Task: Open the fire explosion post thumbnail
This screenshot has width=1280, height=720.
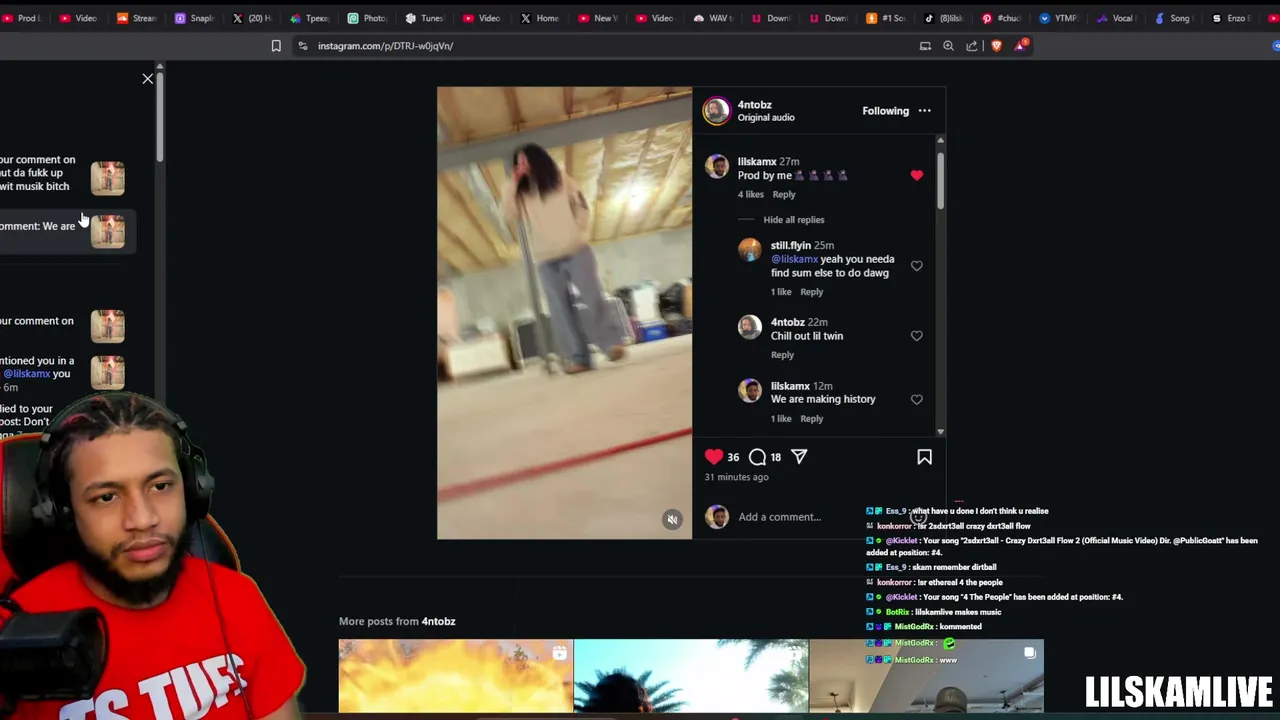Action: point(456,676)
